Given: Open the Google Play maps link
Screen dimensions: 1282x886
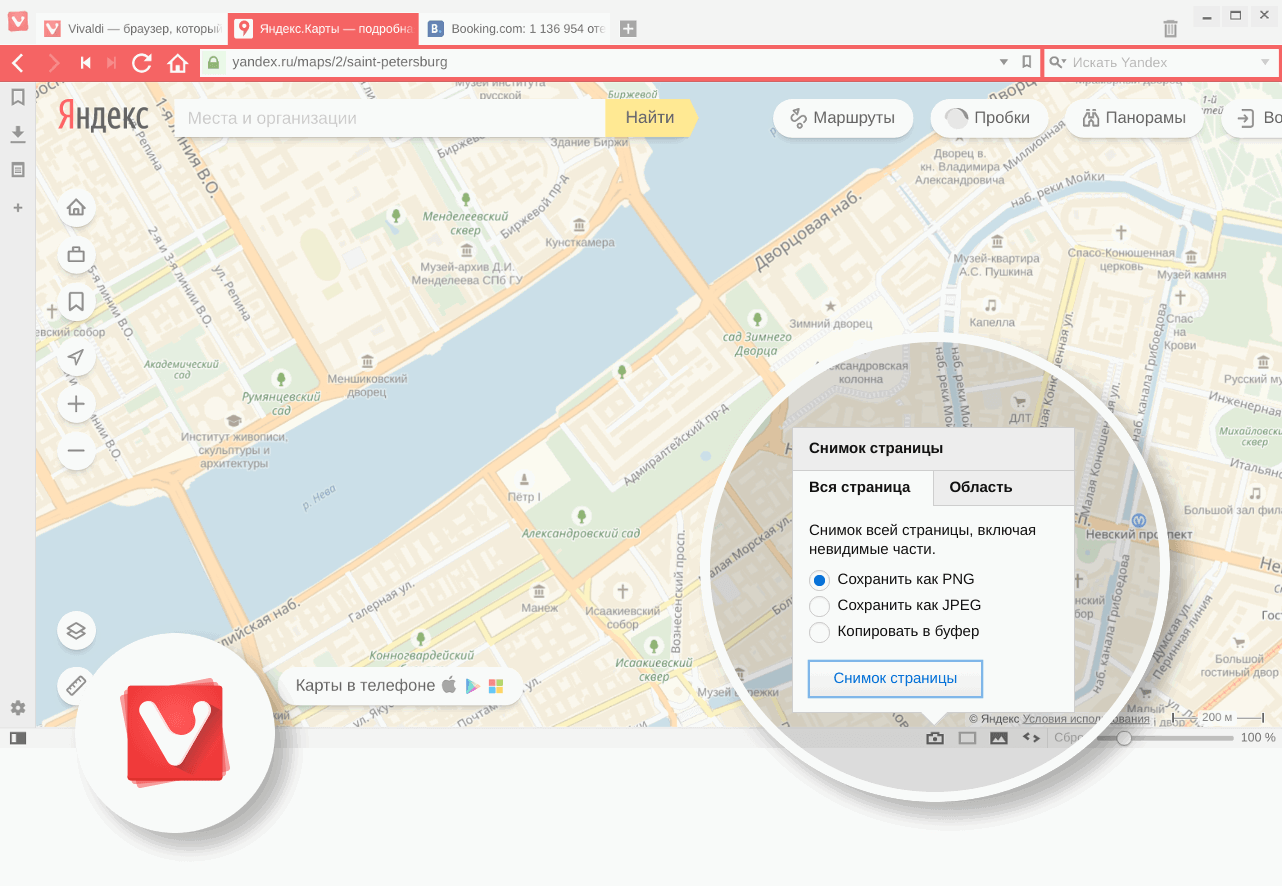Looking at the screenshot, I should (x=472, y=686).
